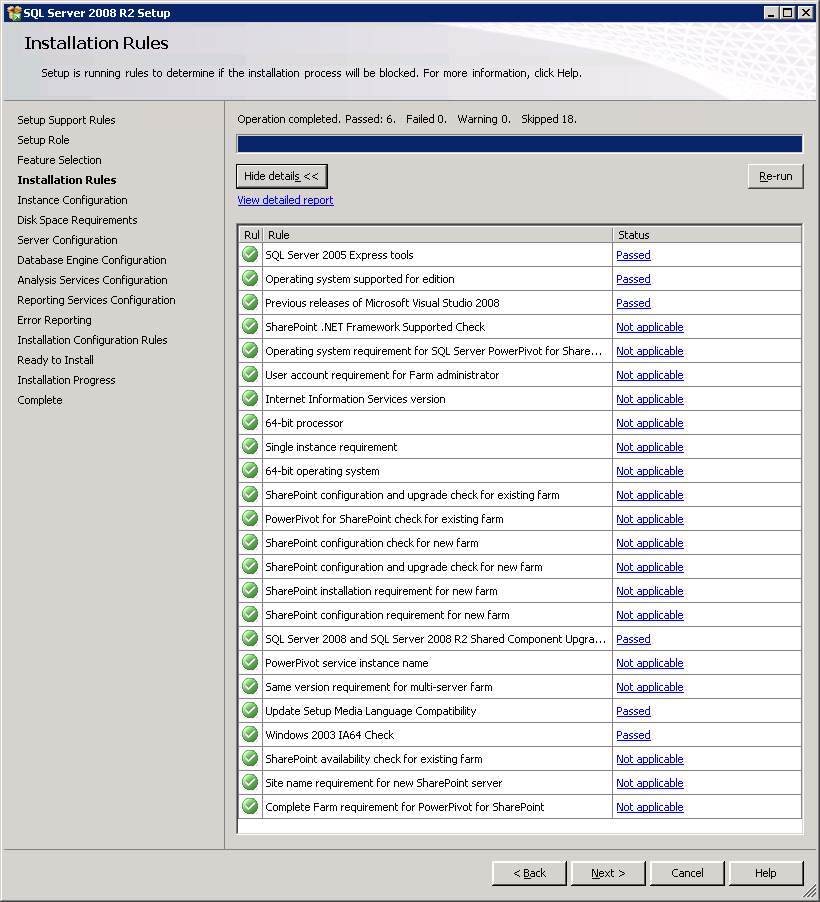Click check icon next to 64-bit operating system
Screen dimensions: 820x902
coord(250,471)
